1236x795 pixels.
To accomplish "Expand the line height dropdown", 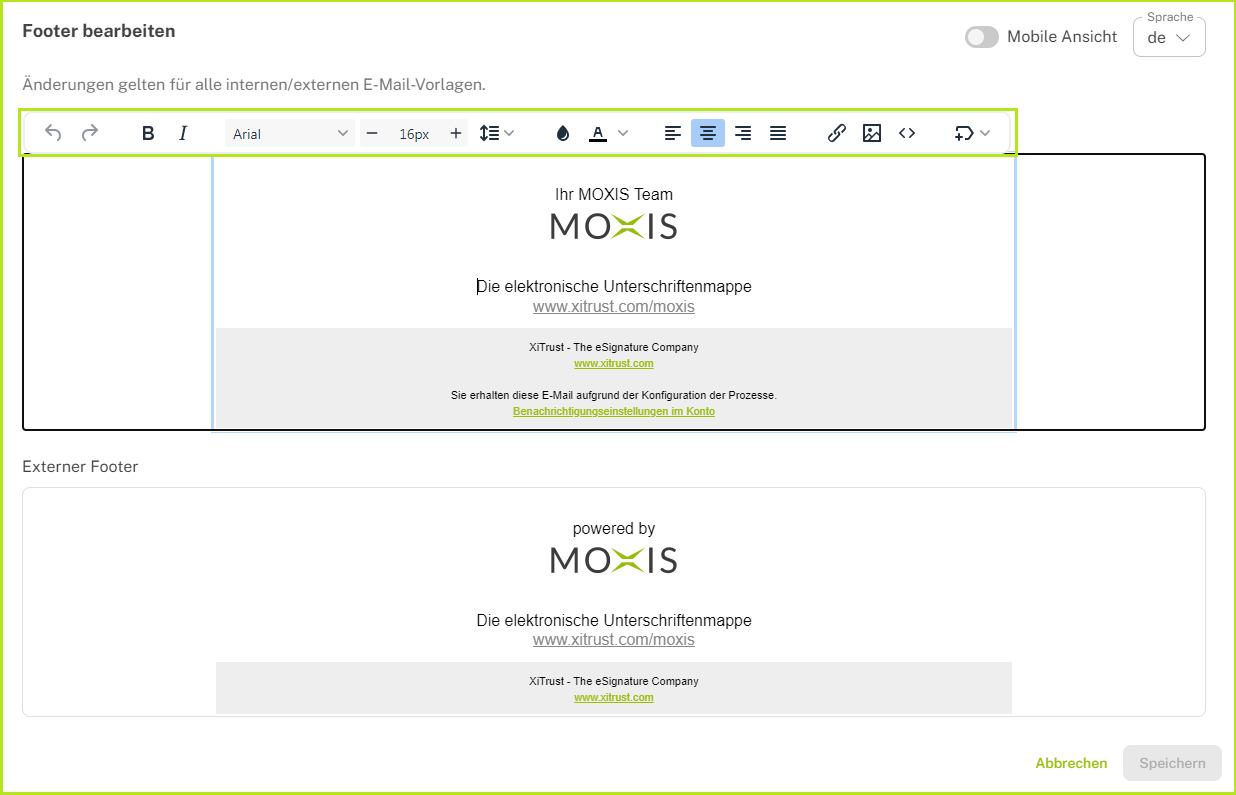I will pyautogui.click(x=496, y=133).
